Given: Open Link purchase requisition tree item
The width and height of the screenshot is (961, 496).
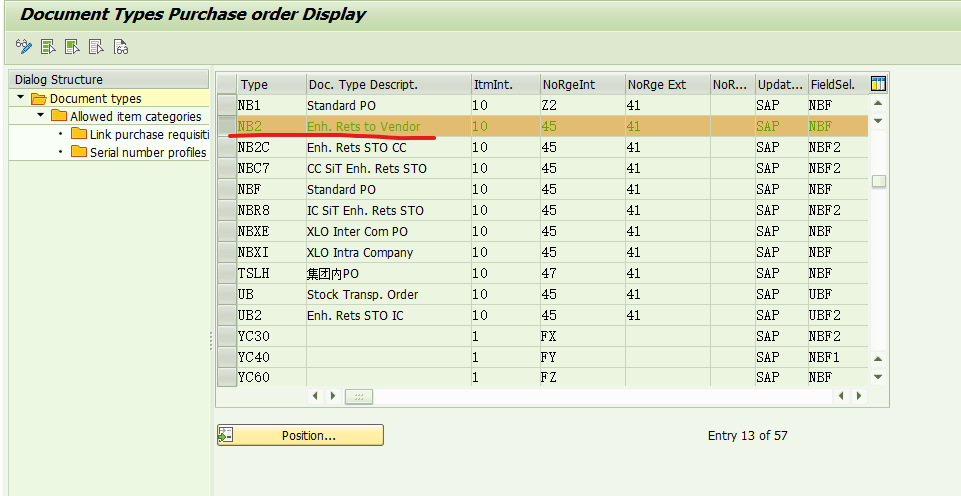Looking at the screenshot, I should click(148, 134).
